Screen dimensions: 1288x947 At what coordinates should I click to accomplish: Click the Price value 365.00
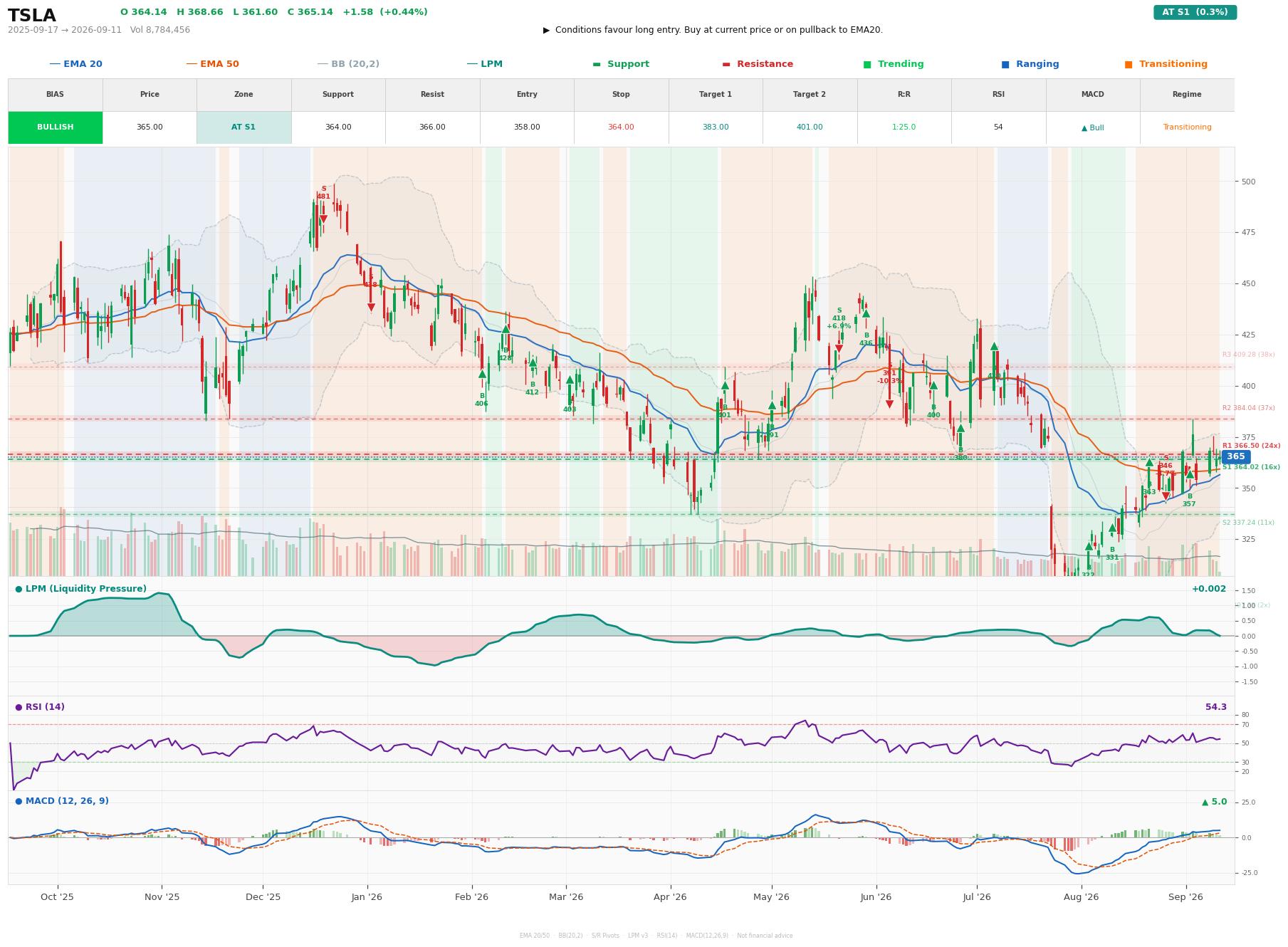150,127
